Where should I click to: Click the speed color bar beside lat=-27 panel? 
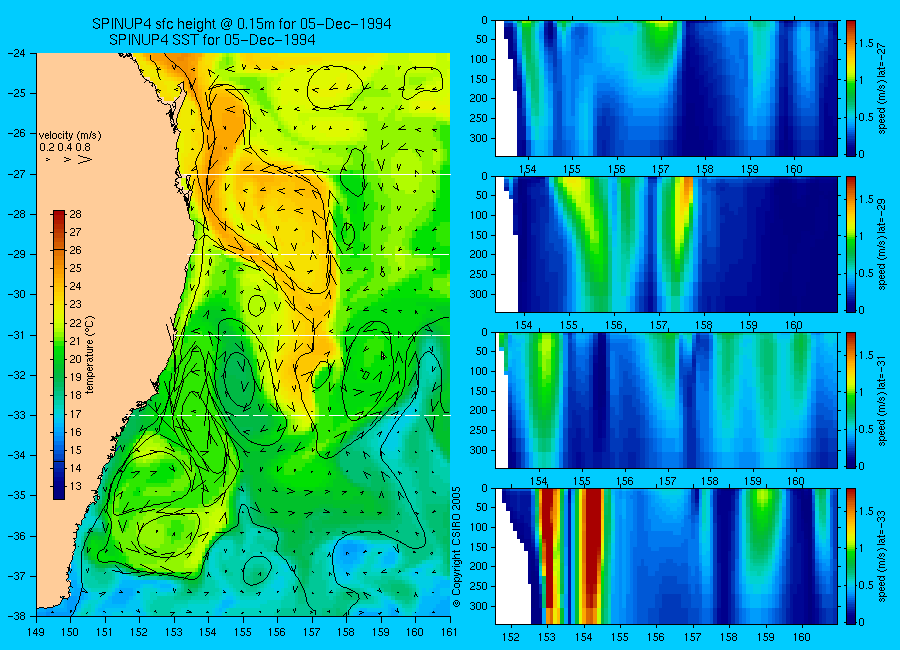851,88
